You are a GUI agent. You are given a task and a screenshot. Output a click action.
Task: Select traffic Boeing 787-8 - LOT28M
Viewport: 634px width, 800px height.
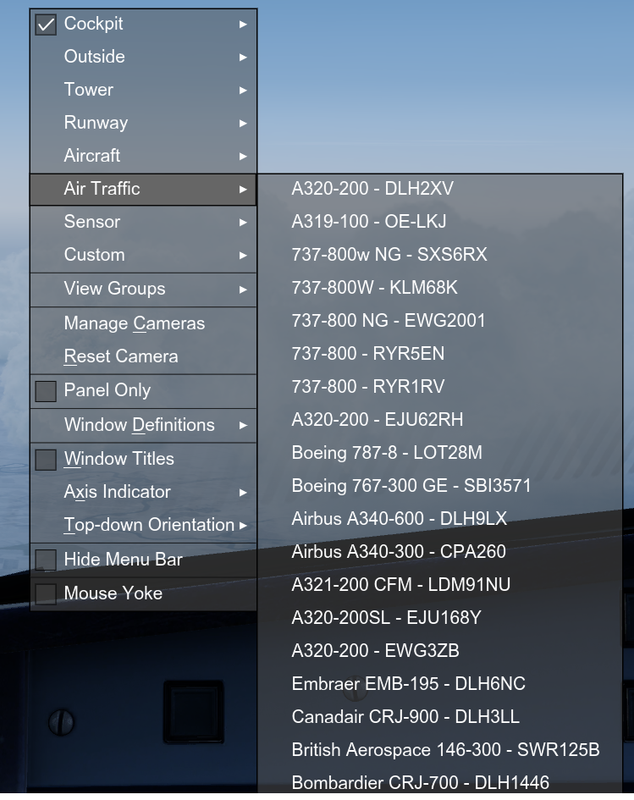point(440,453)
